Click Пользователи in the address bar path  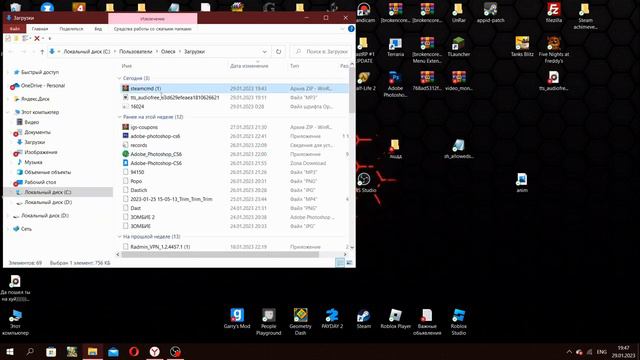pyautogui.click(x=135, y=52)
